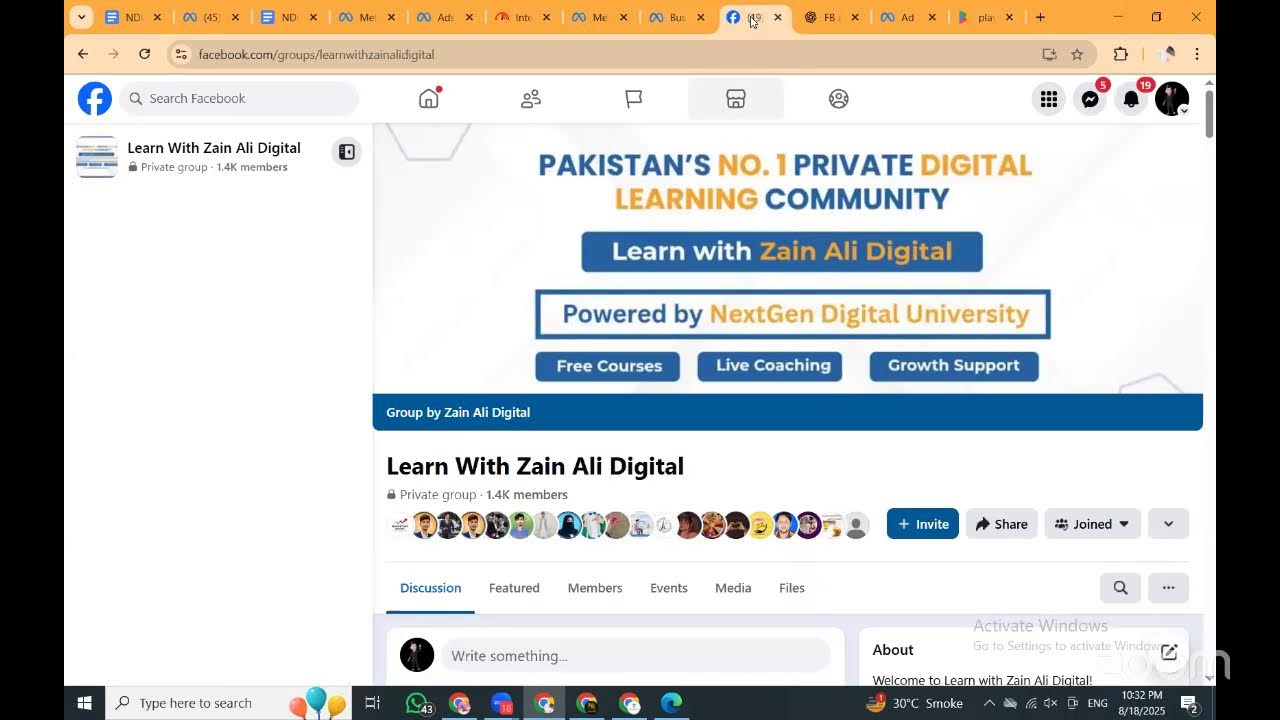Go back with browser back arrow
The image size is (1280, 720).
tap(83, 54)
